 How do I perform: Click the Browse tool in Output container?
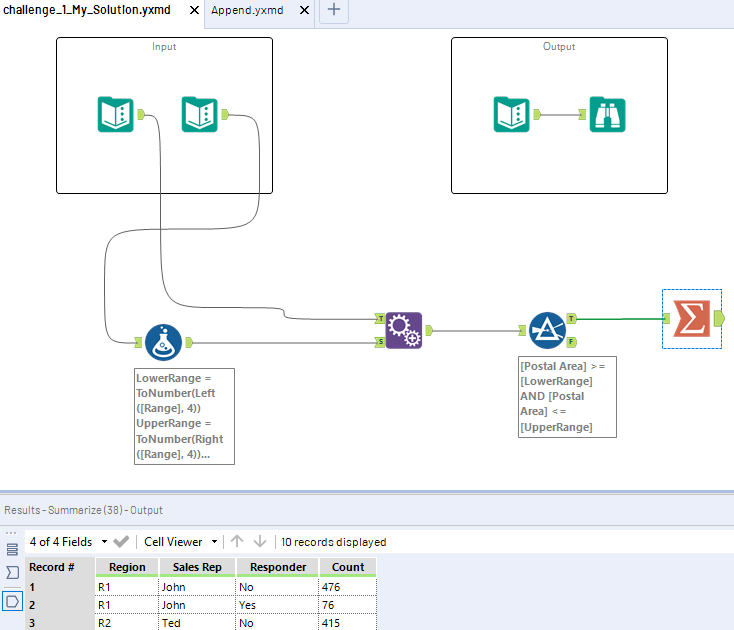pyautogui.click(x=607, y=114)
